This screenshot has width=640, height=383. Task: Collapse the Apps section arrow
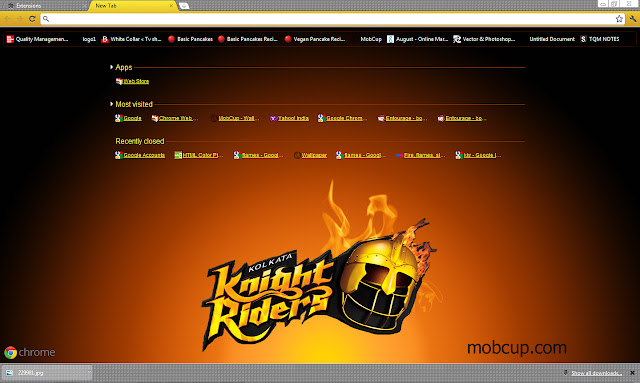tap(111, 67)
